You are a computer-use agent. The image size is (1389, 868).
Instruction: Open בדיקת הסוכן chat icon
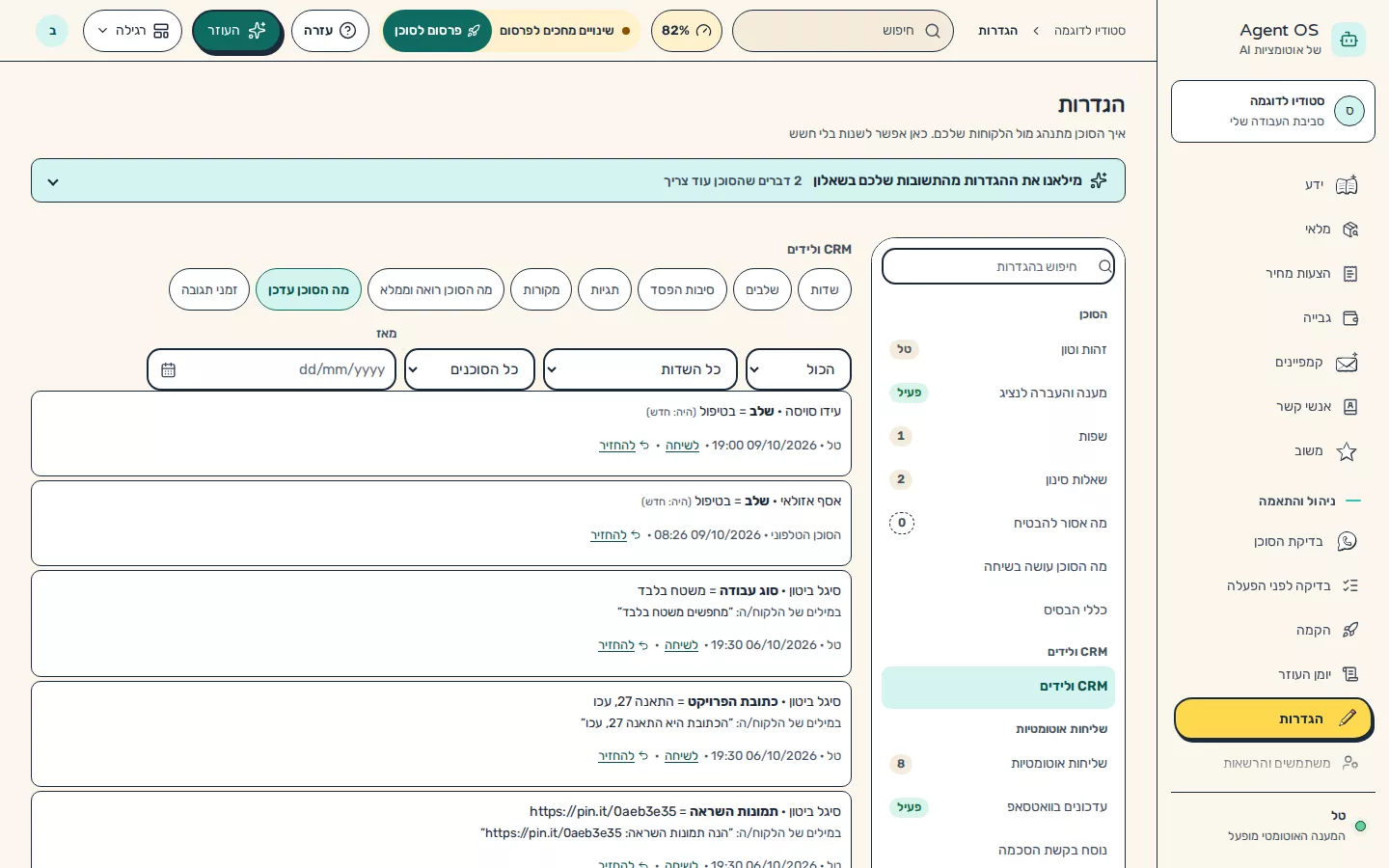coord(1347,542)
